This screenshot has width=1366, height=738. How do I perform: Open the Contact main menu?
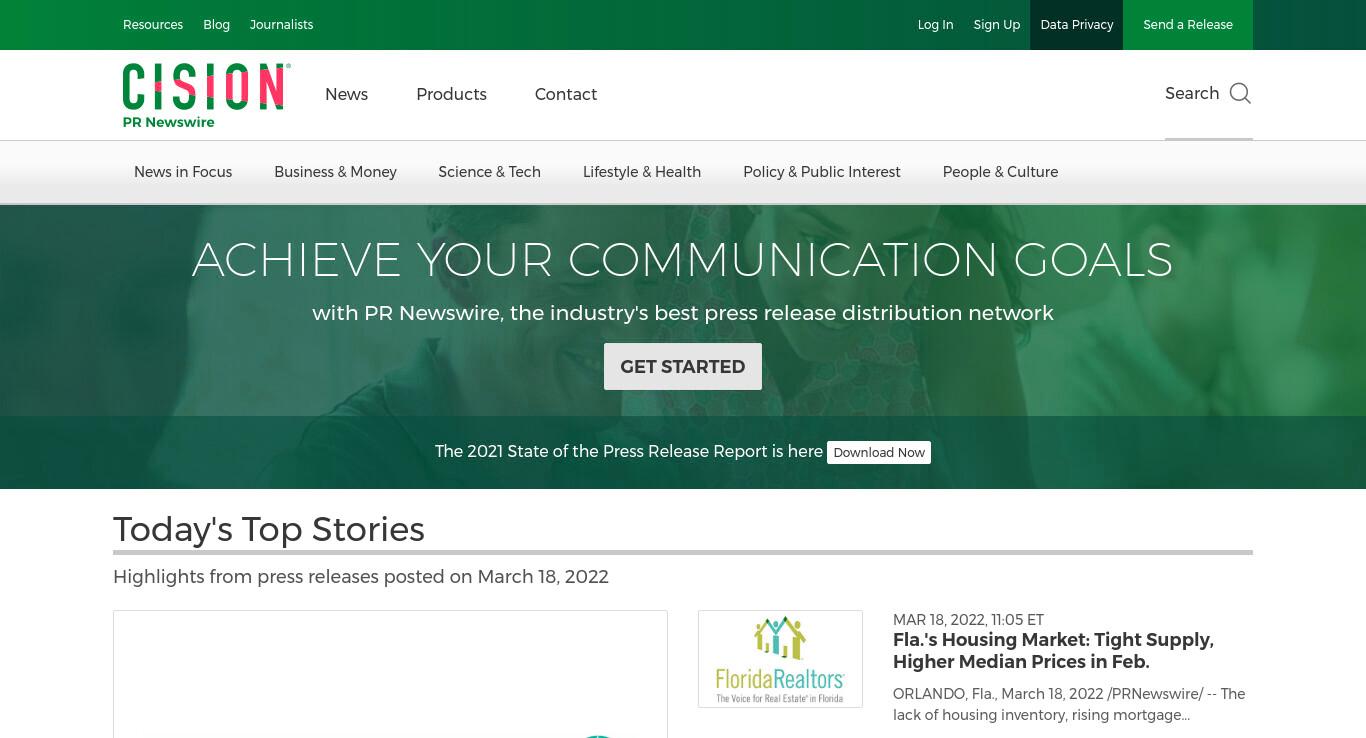(566, 94)
